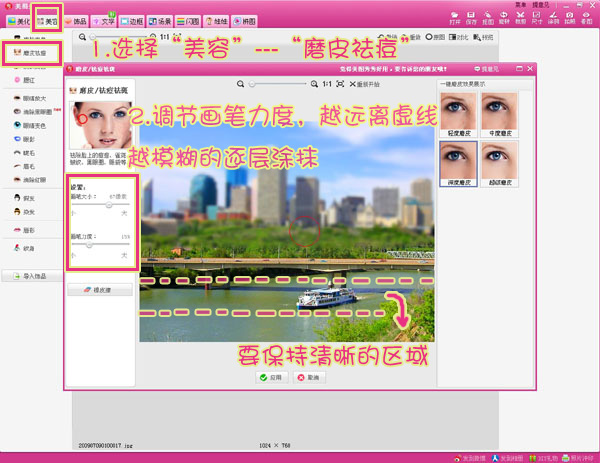600x463 pixels.
Task: Open the 场景 tab
Action: [x=160, y=21]
